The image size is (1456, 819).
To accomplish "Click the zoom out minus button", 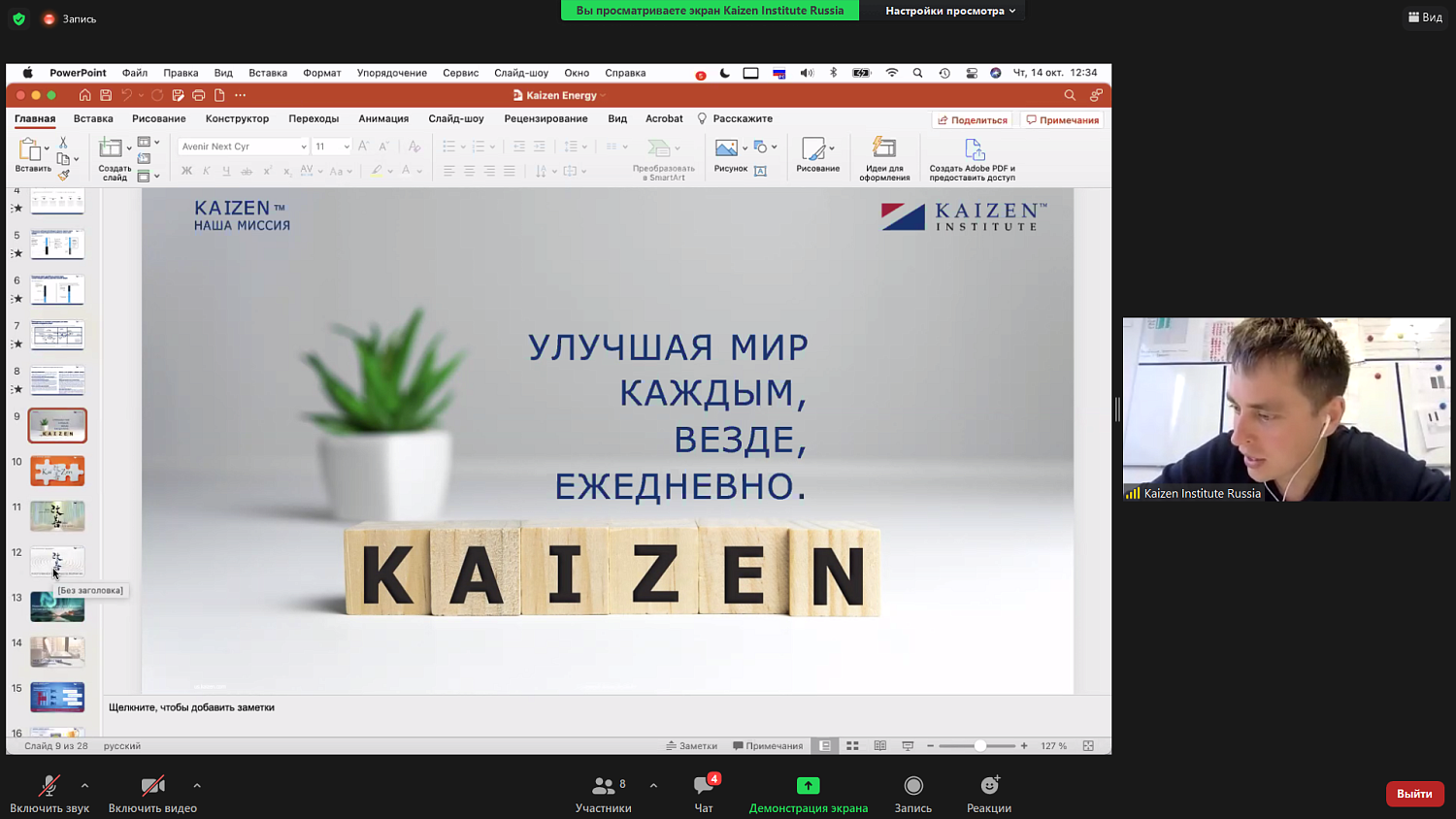I will (930, 746).
